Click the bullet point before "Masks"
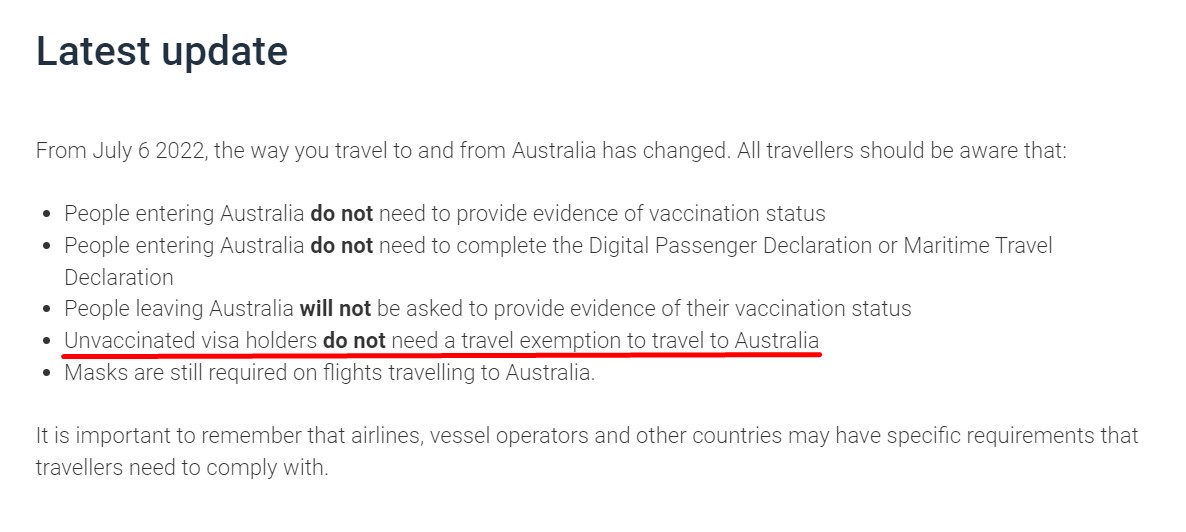Screen dimensions: 1186x532 tap(47, 374)
